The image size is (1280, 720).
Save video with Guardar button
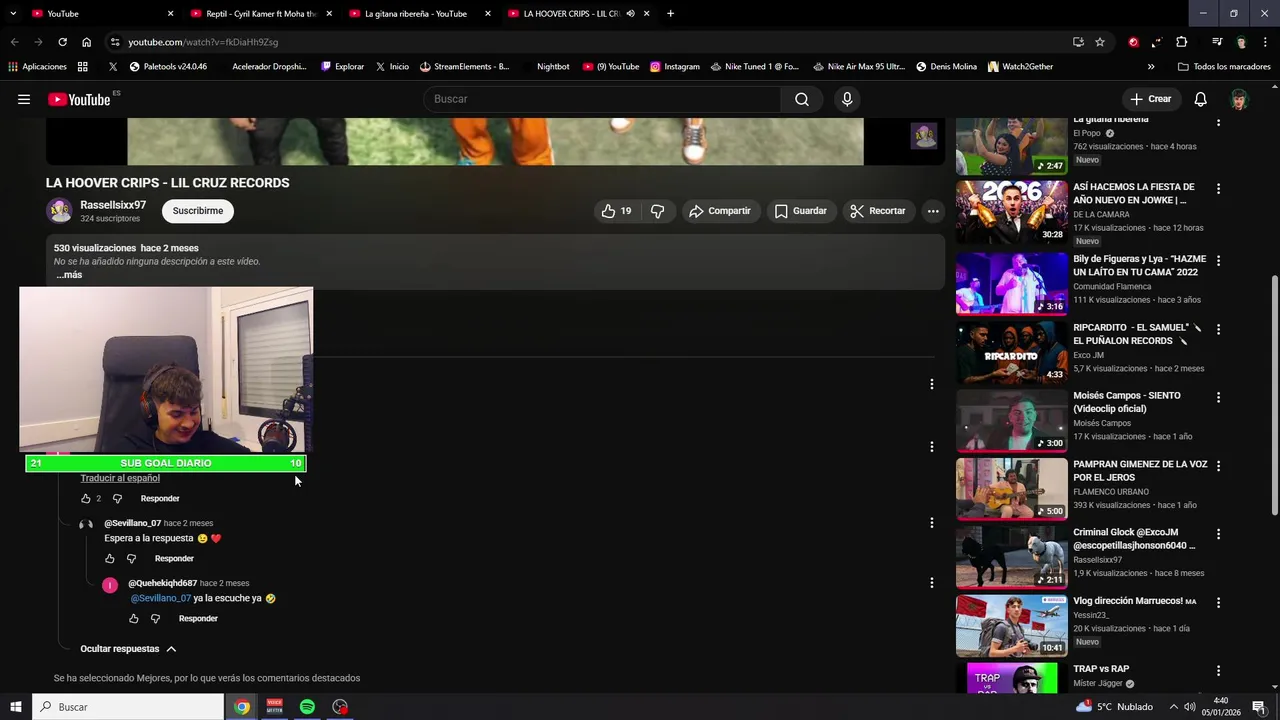(801, 211)
